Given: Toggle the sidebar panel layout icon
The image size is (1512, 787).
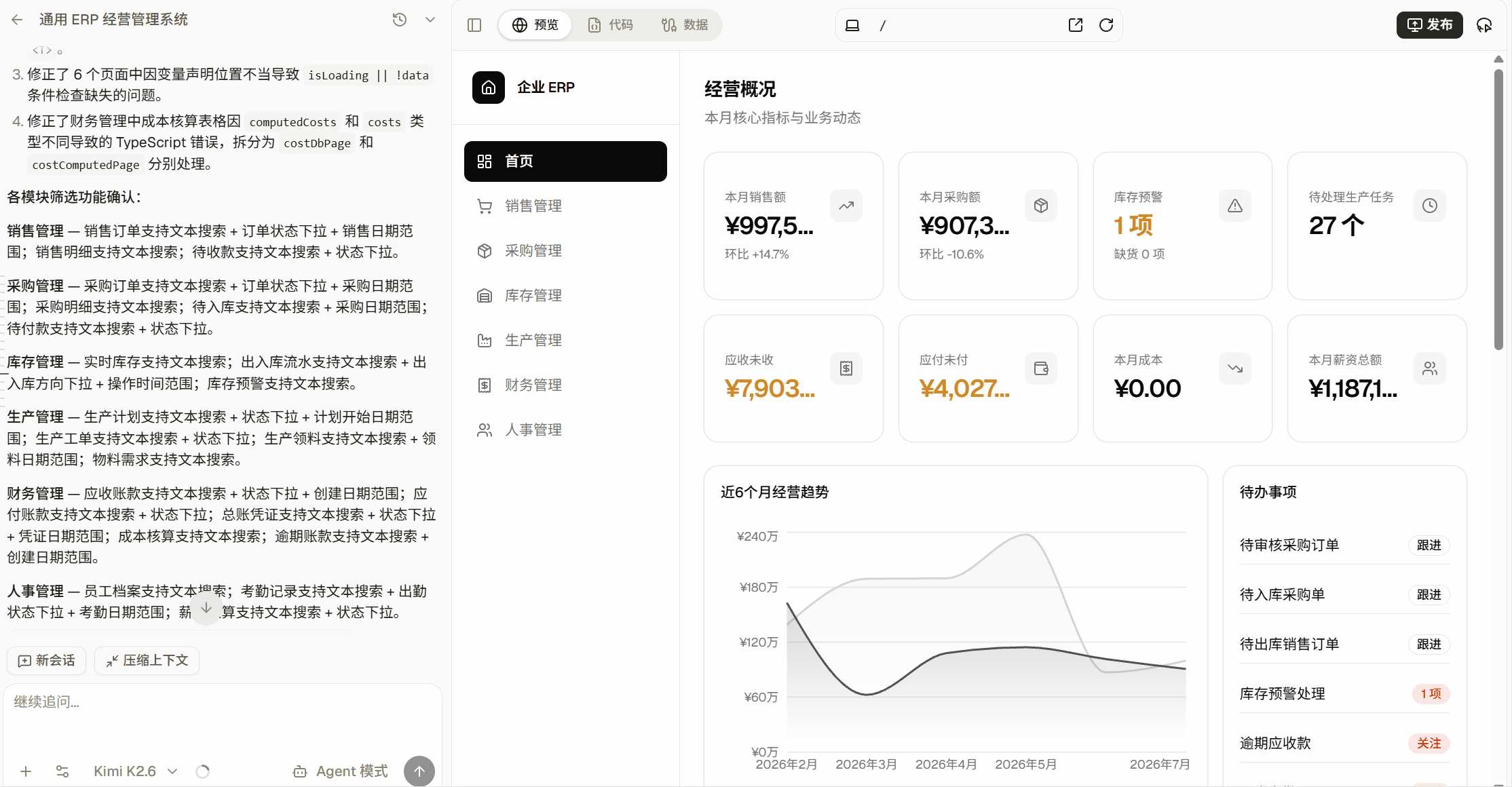Looking at the screenshot, I should [474, 25].
